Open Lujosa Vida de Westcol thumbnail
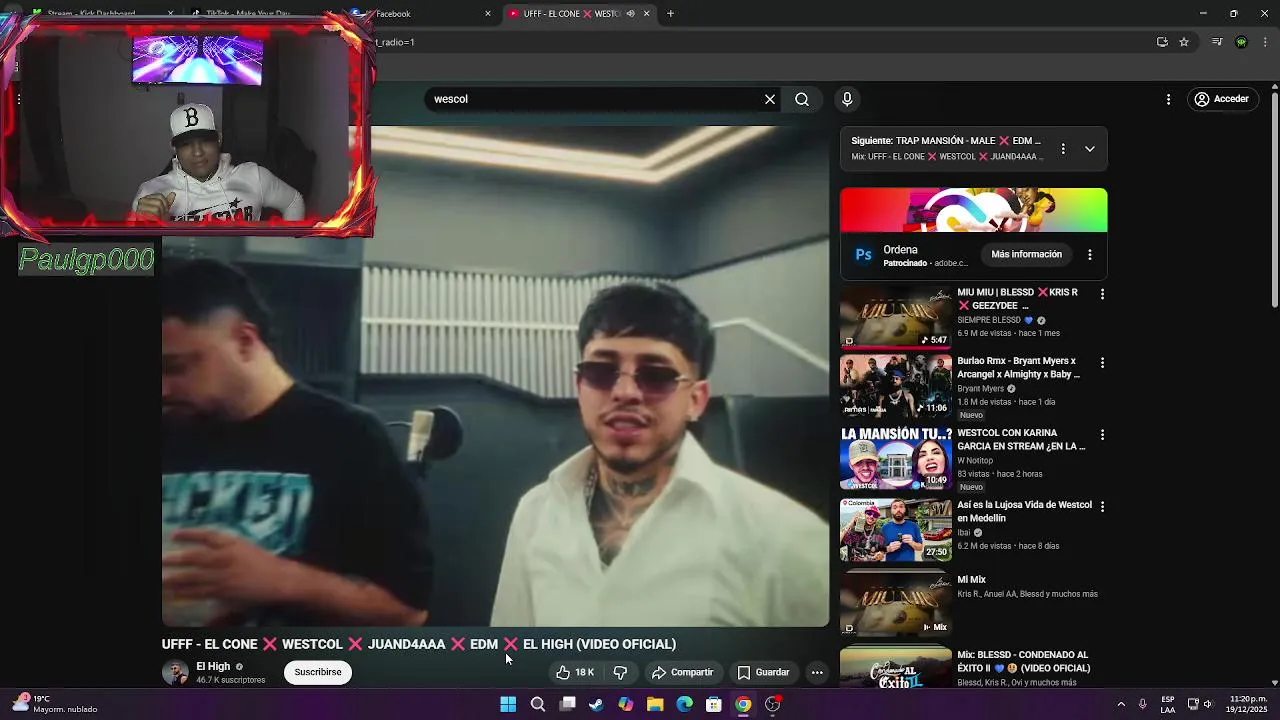 [896, 529]
